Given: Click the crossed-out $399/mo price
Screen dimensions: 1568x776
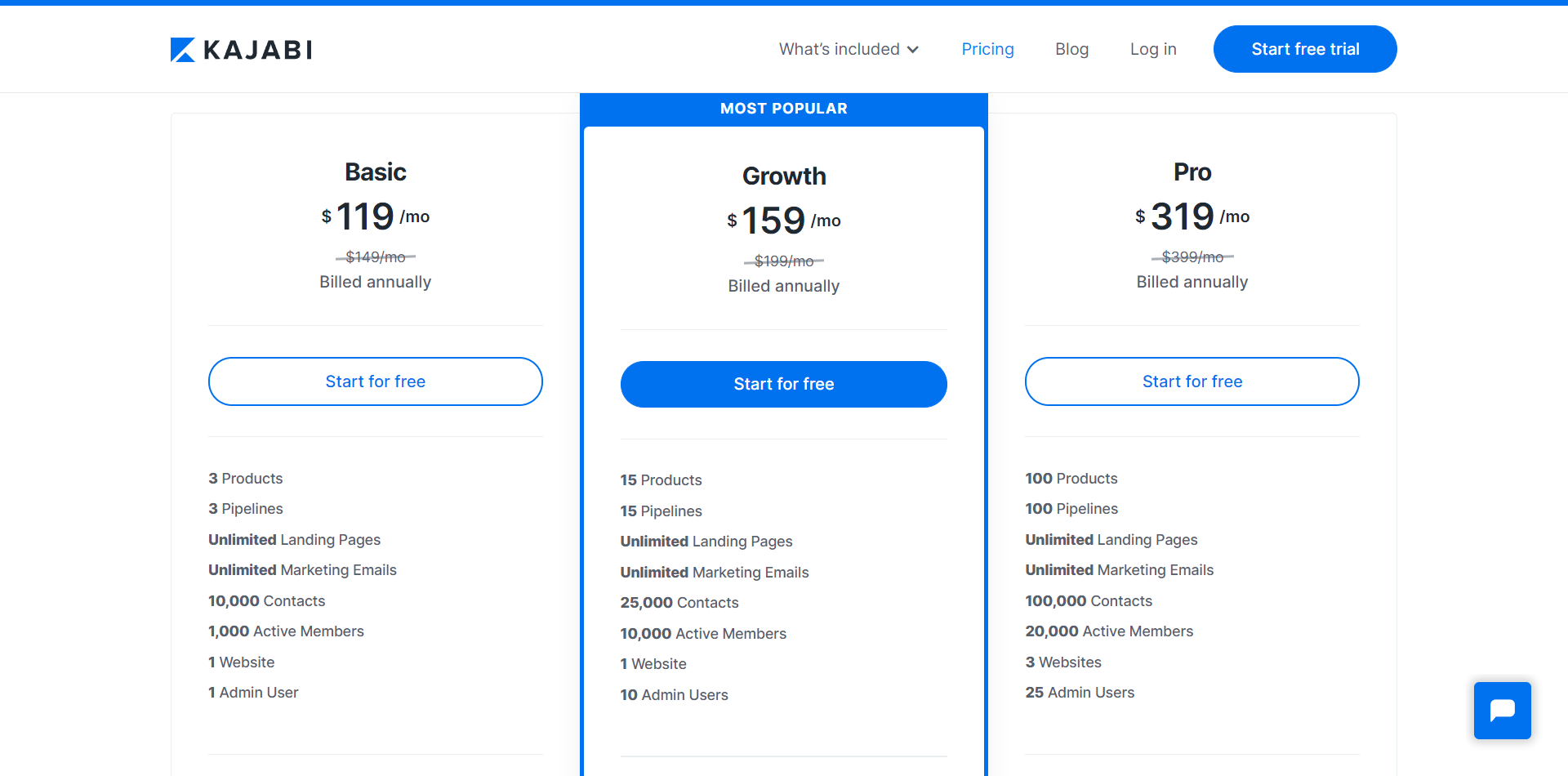Looking at the screenshot, I should tap(1192, 257).
